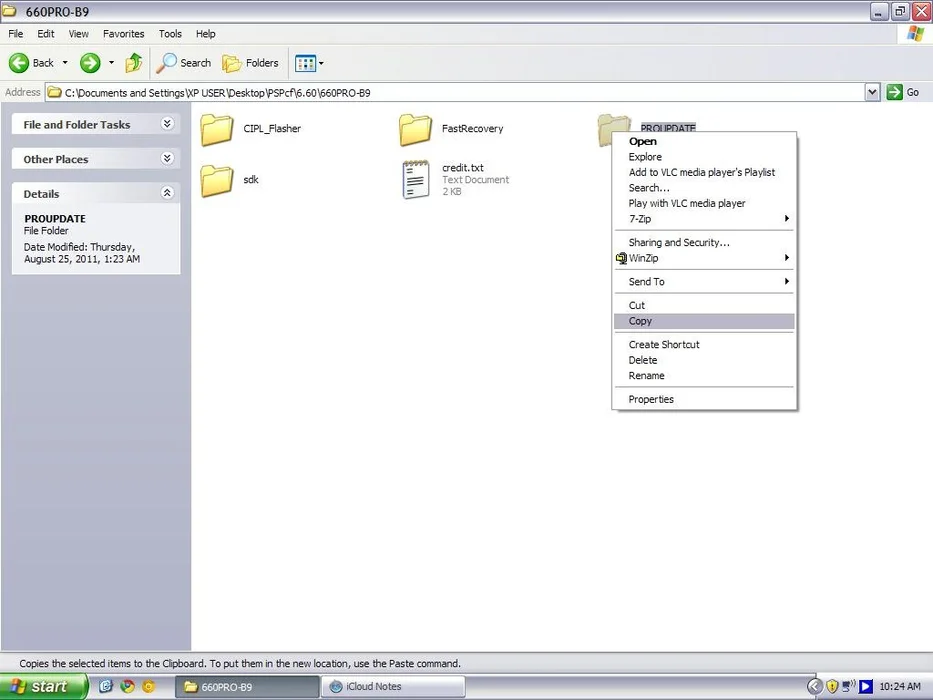Expand the Other Places panel
The image size is (933, 700).
(x=167, y=159)
